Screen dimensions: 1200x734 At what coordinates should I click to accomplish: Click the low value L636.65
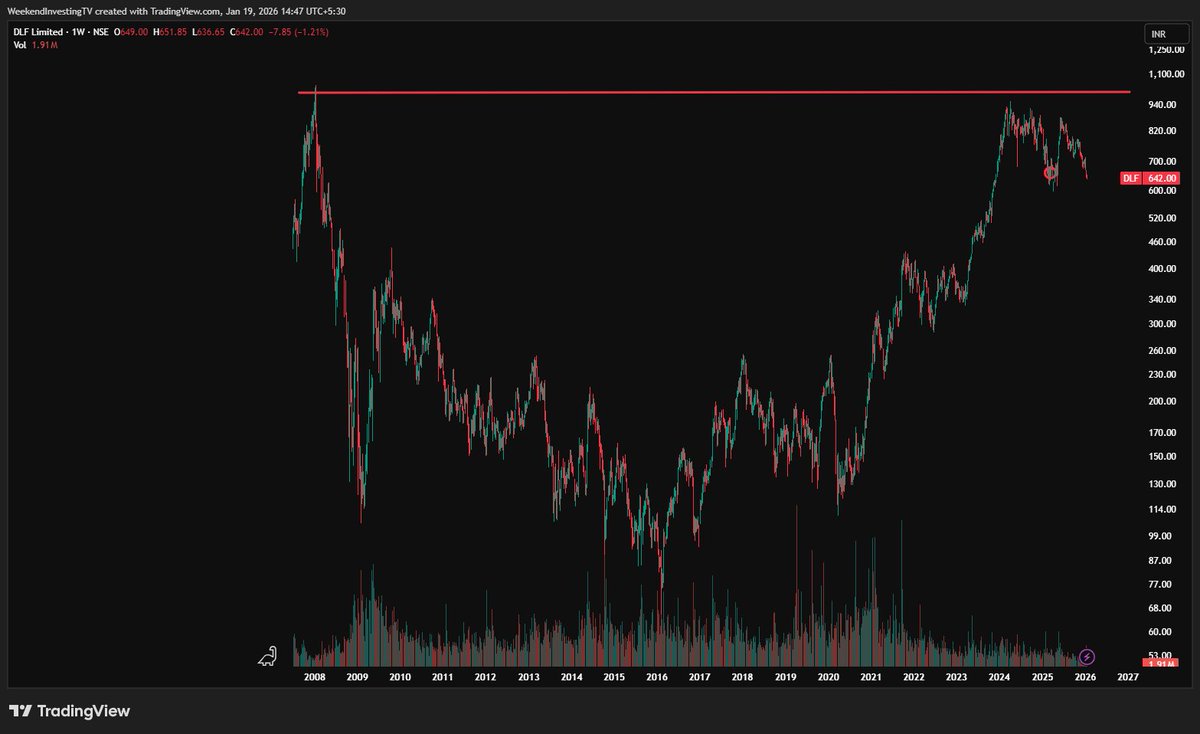click(x=206, y=32)
